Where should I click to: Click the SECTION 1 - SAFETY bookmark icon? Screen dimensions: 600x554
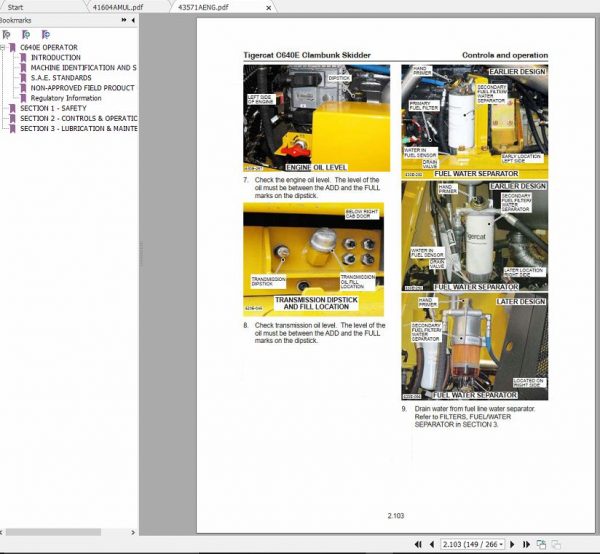tap(13, 109)
